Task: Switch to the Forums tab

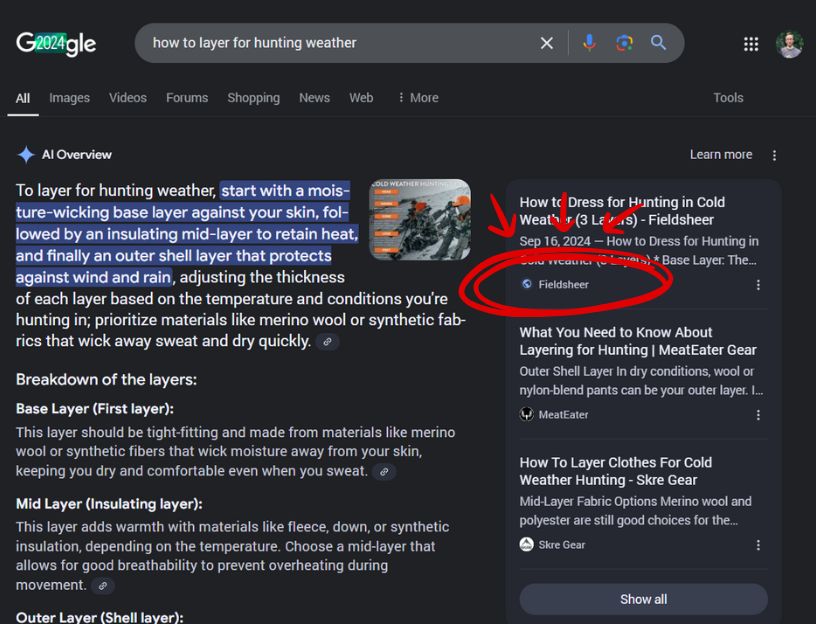Action: coord(187,98)
